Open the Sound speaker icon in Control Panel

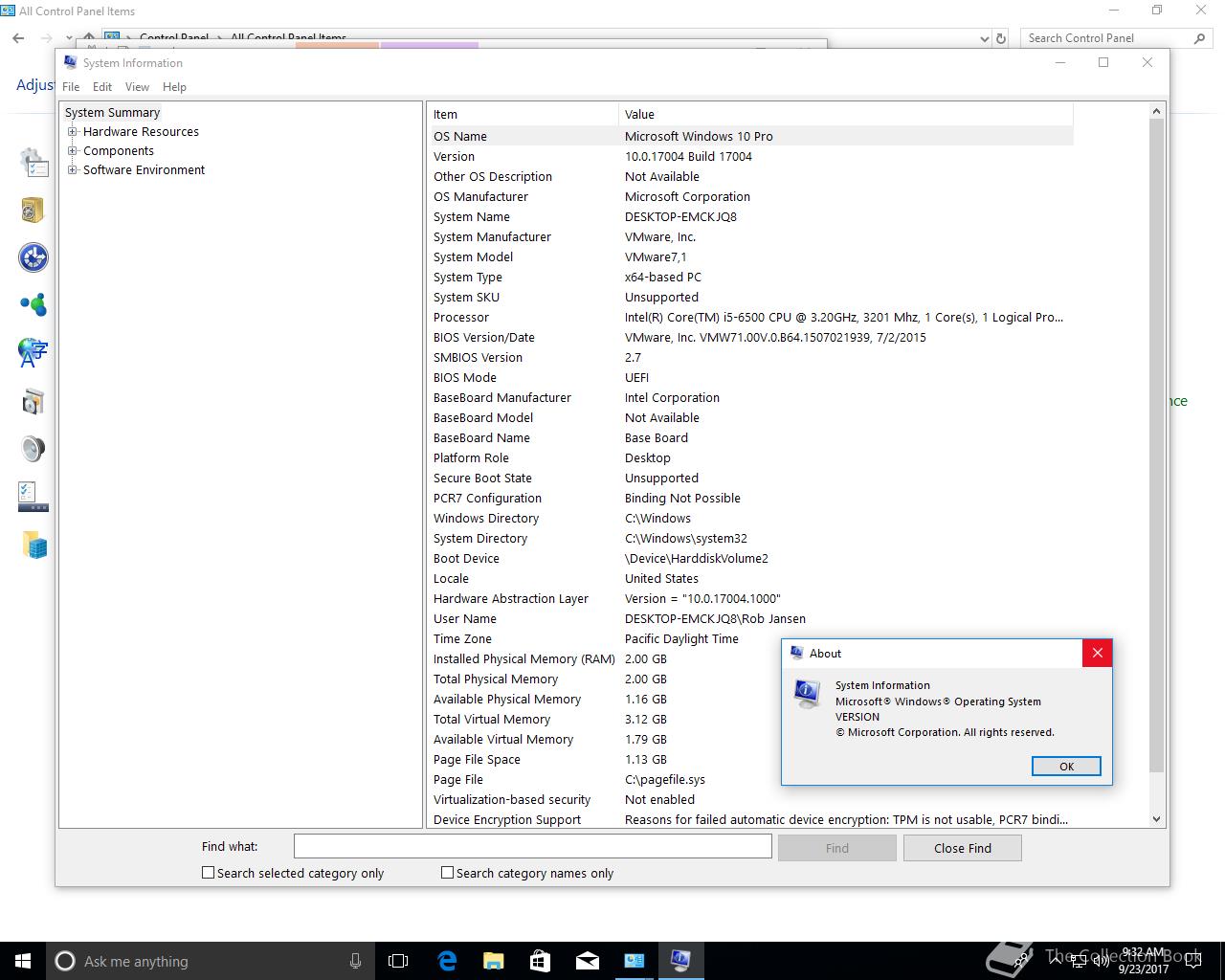pos(33,449)
